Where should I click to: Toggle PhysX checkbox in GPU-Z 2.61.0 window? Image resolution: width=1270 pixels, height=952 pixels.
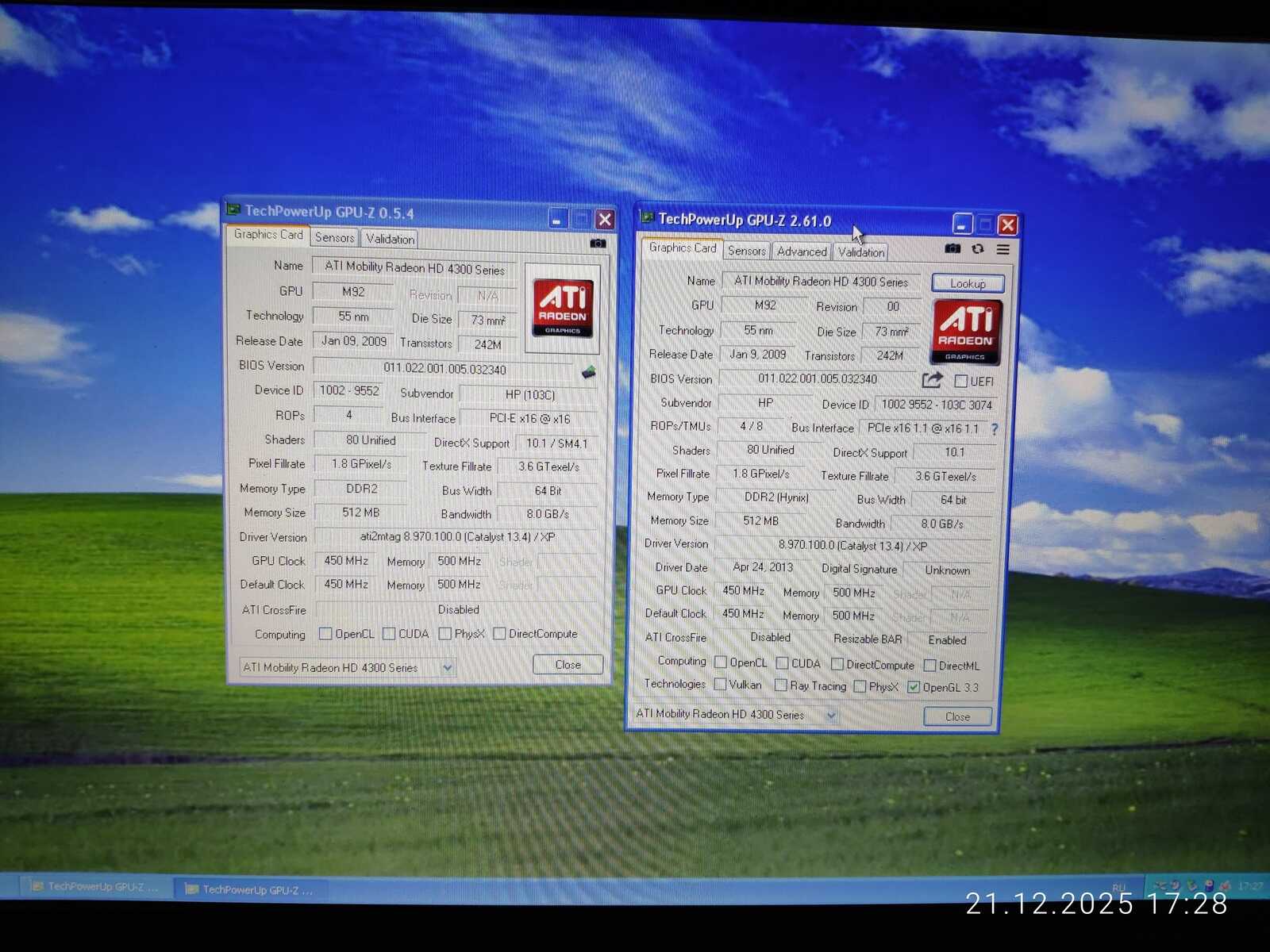(860, 686)
